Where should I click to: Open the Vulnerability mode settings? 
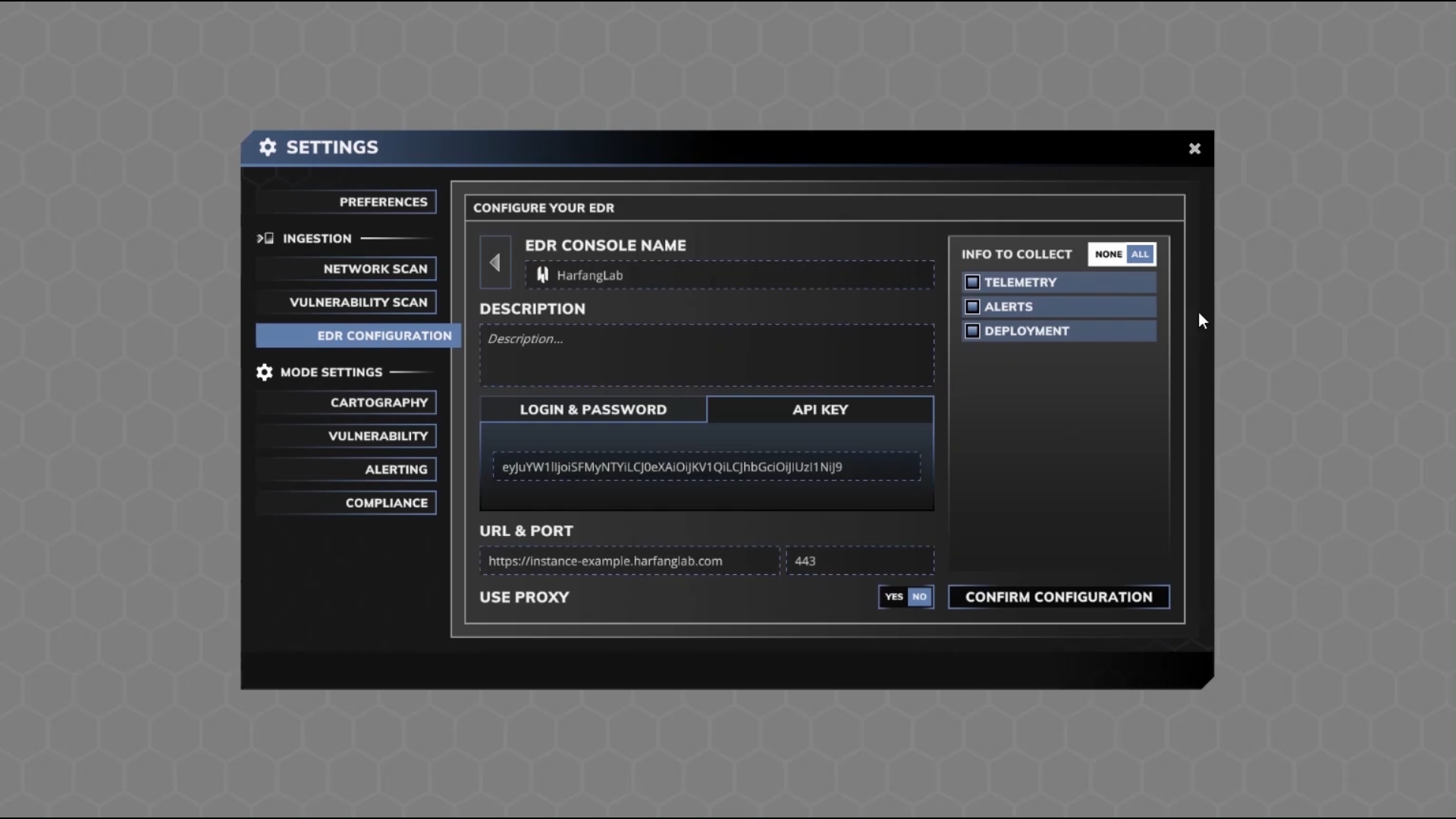coord(347,436)
